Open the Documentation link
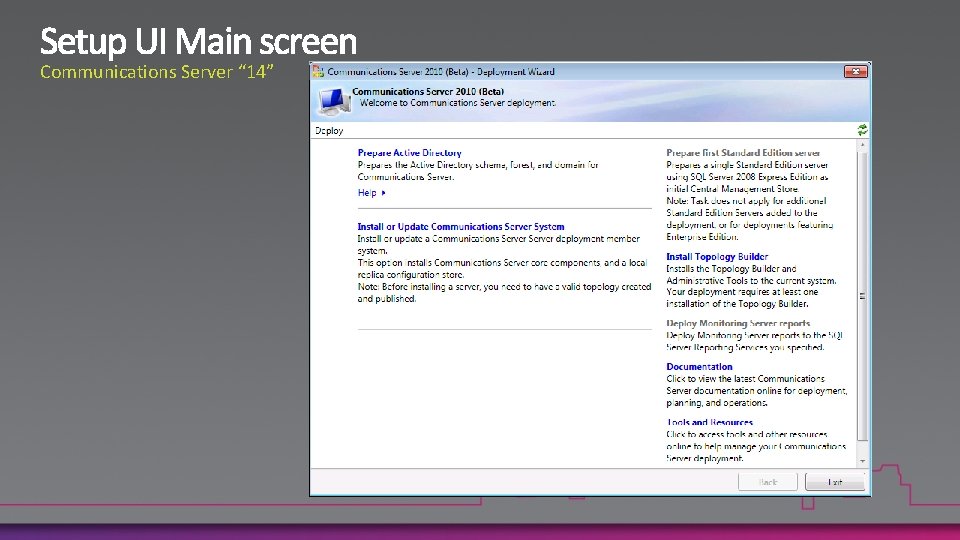The image size is (960, 540). [x=699, y=367]
